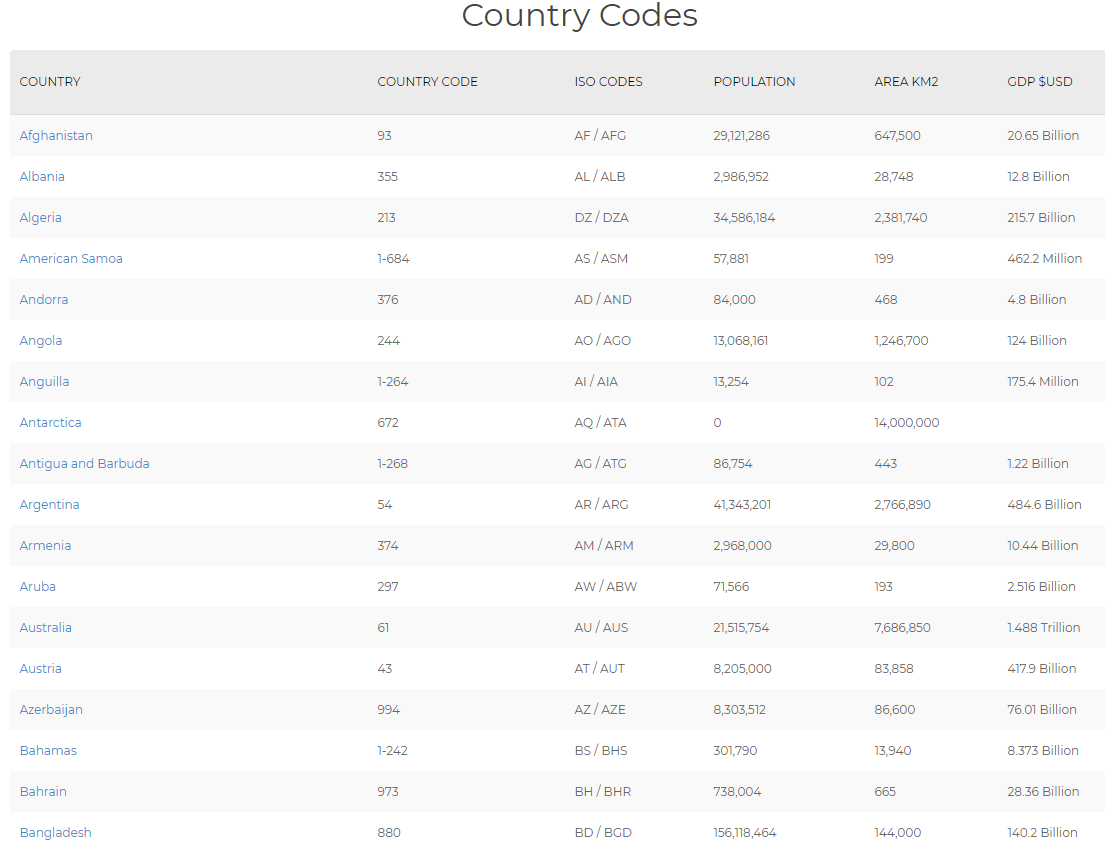Viewport: 1105px width, 853px height.
Task: Click area value 144,000
Action: (x=898, y=832)
